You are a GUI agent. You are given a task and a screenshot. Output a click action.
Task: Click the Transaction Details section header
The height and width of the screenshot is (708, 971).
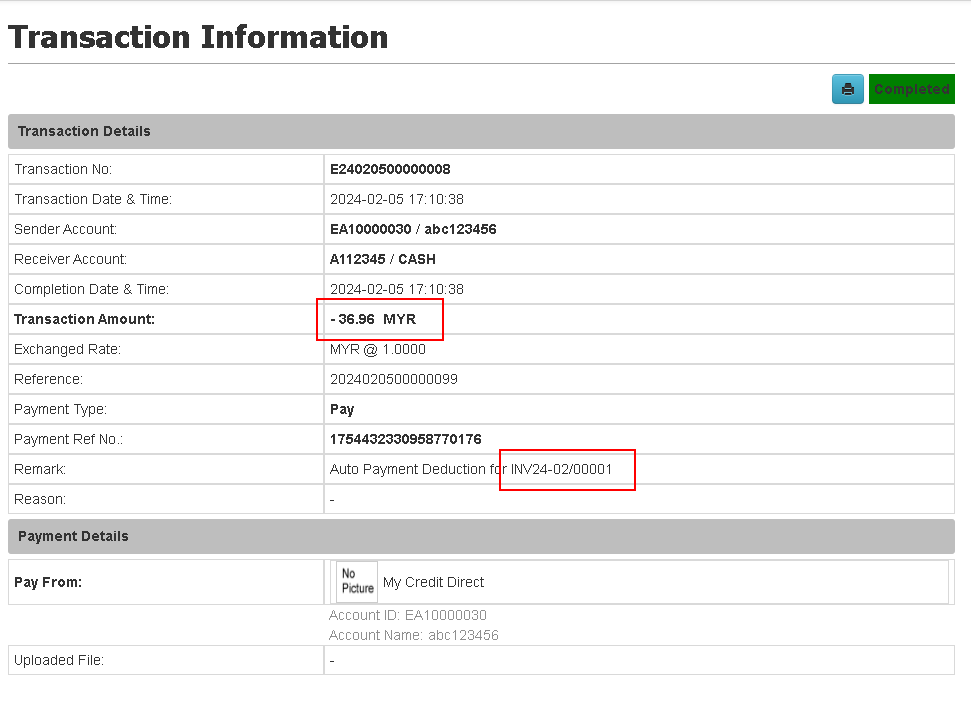click(x=84, y=131)
